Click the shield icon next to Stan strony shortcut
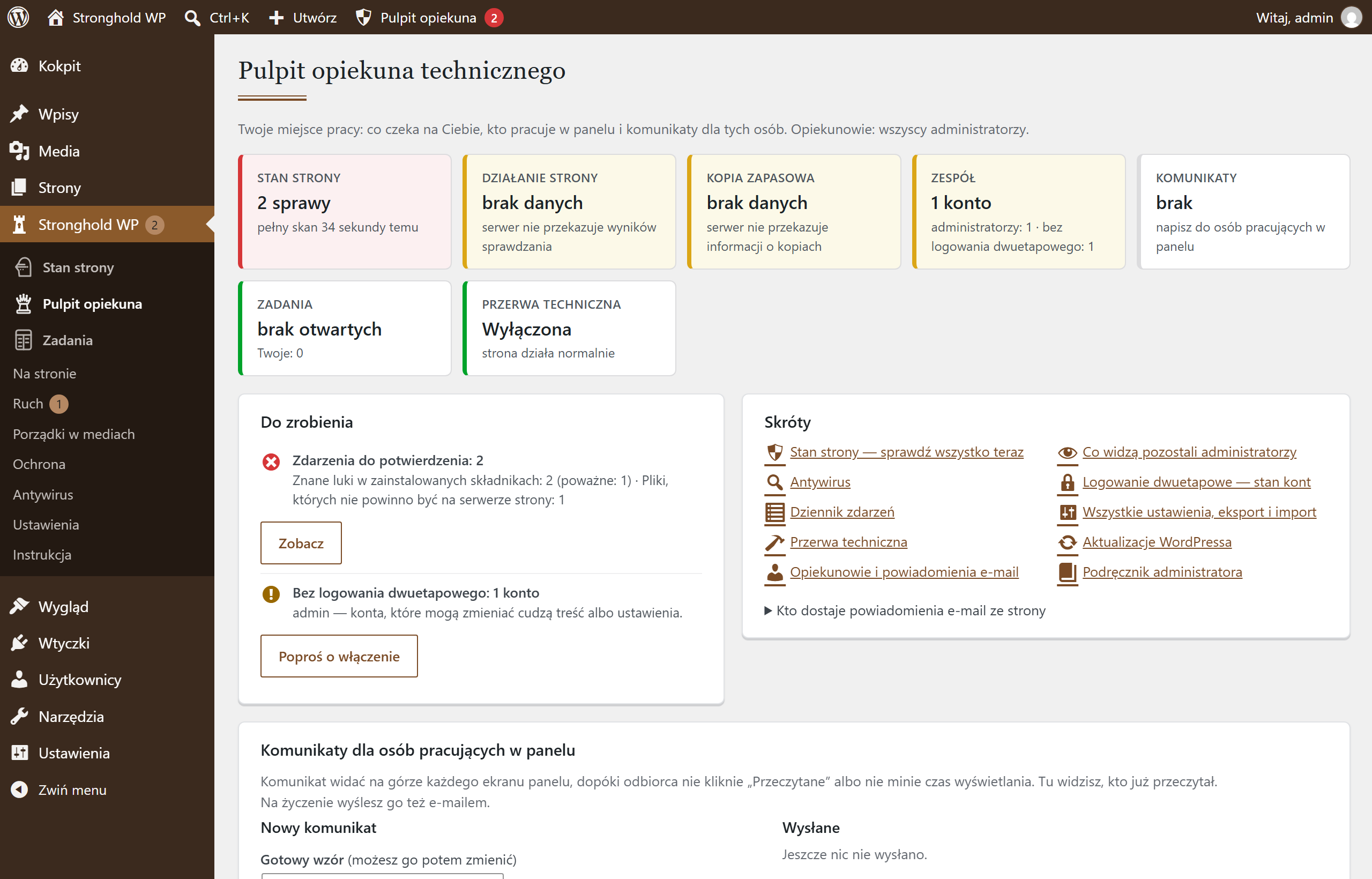1372x879 pixels. coord(774,452)
